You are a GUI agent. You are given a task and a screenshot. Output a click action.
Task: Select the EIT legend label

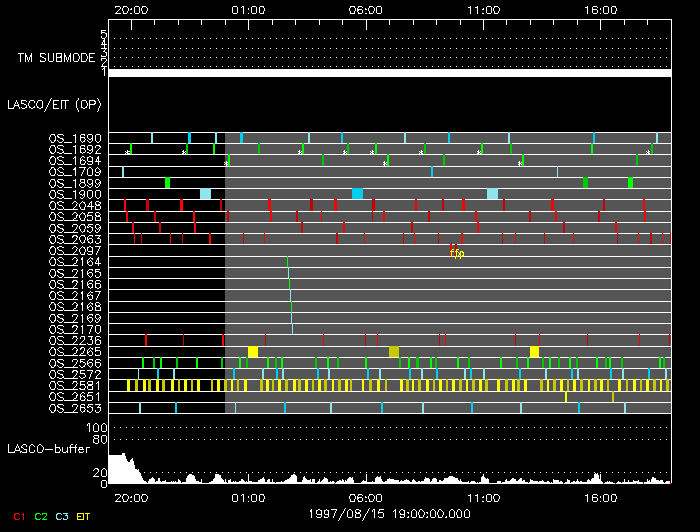(x=84, y=516)
